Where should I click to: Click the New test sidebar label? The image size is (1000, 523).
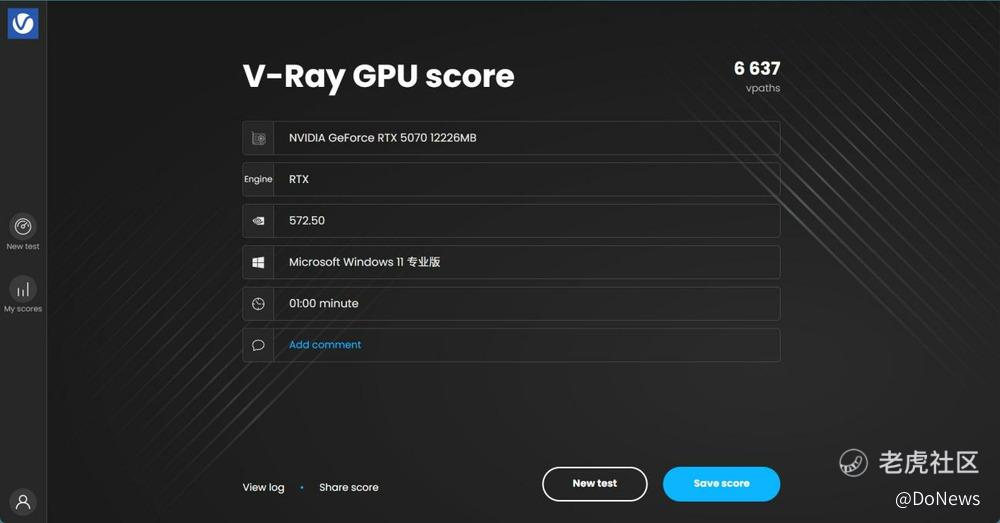(23, 246)
